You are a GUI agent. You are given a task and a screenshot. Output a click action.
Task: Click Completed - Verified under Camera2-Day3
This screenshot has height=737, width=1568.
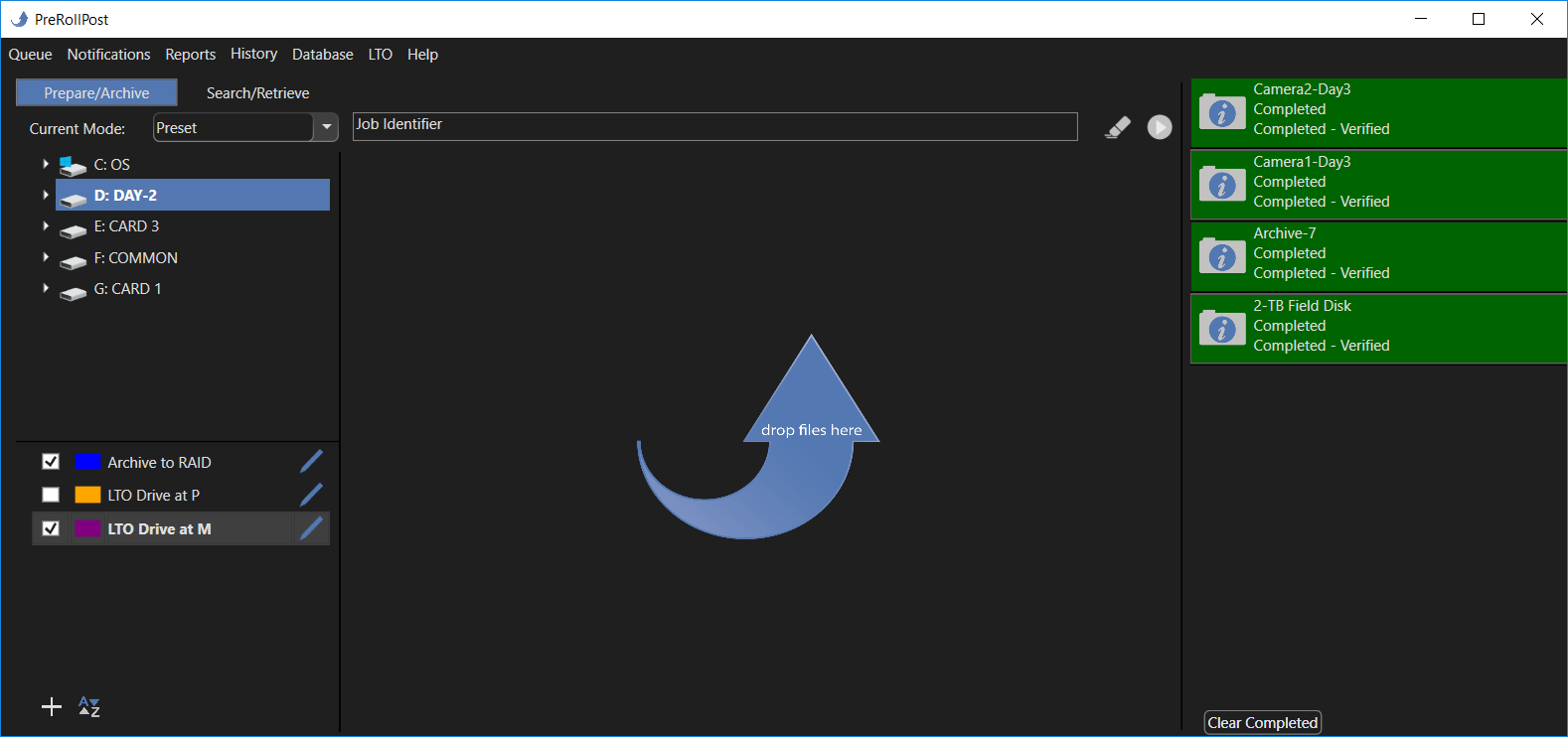[1321, 129]
